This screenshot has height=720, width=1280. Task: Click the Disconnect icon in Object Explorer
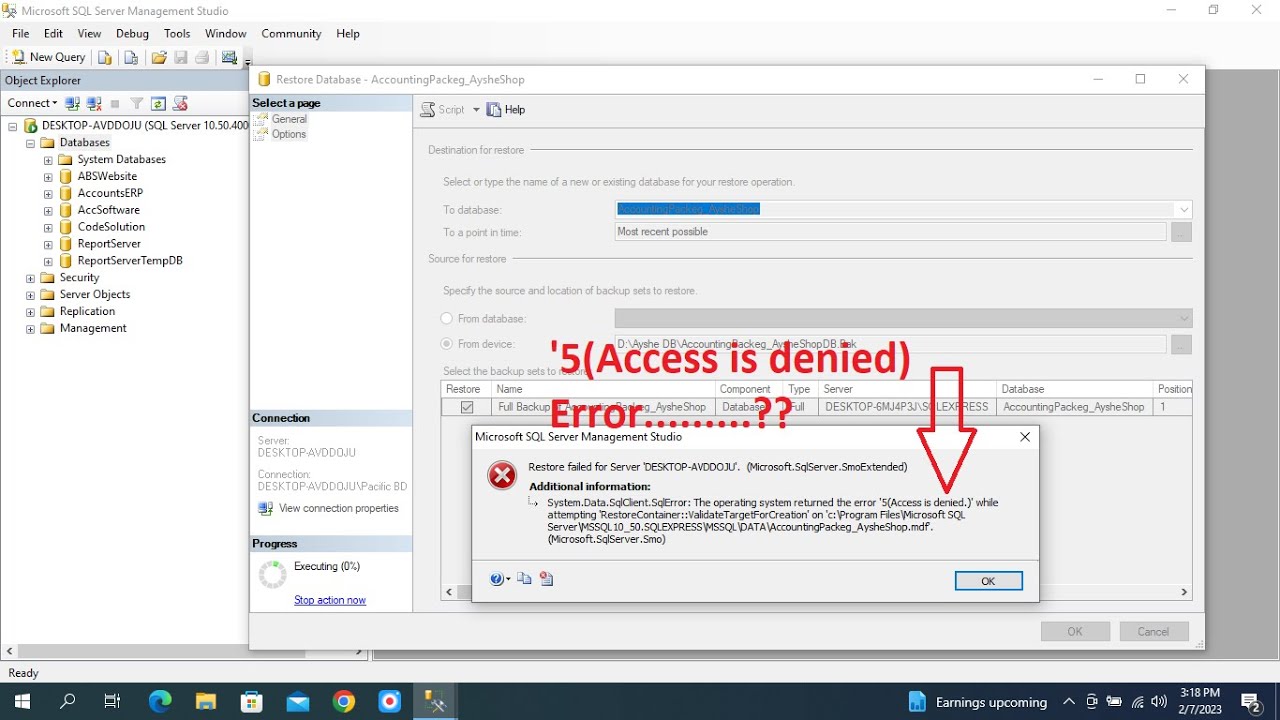pos(94,103)
